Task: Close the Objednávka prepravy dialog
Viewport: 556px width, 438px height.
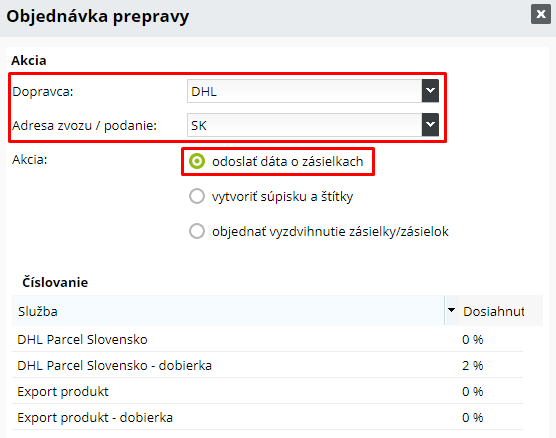Action: [x=541, y=14]
